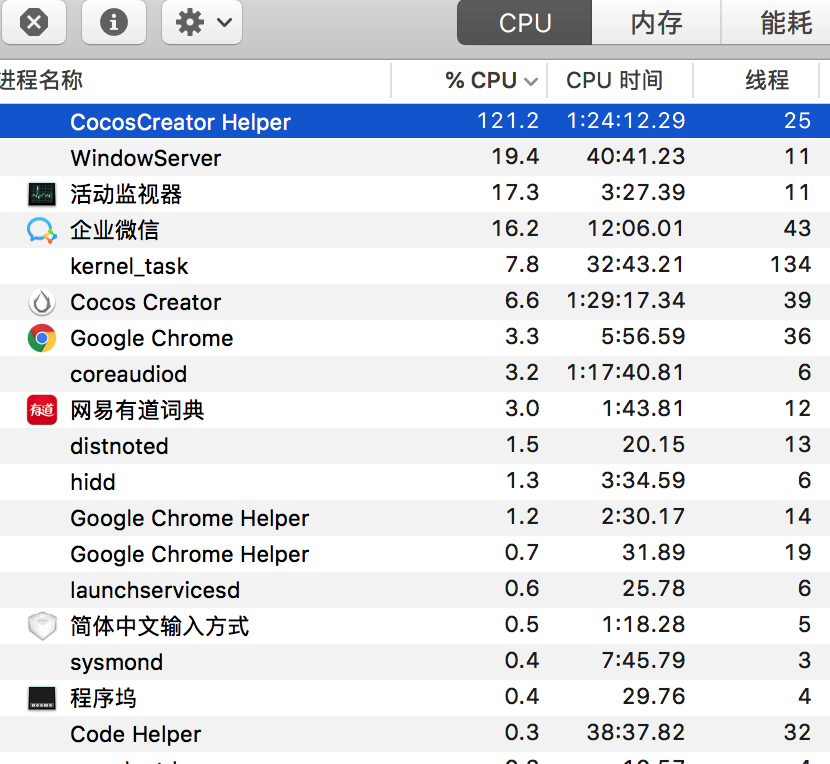The height and width of the screenshot is (764, 830).
Task: Click the 程序坞 dock icon
Action: click(41, 698)
